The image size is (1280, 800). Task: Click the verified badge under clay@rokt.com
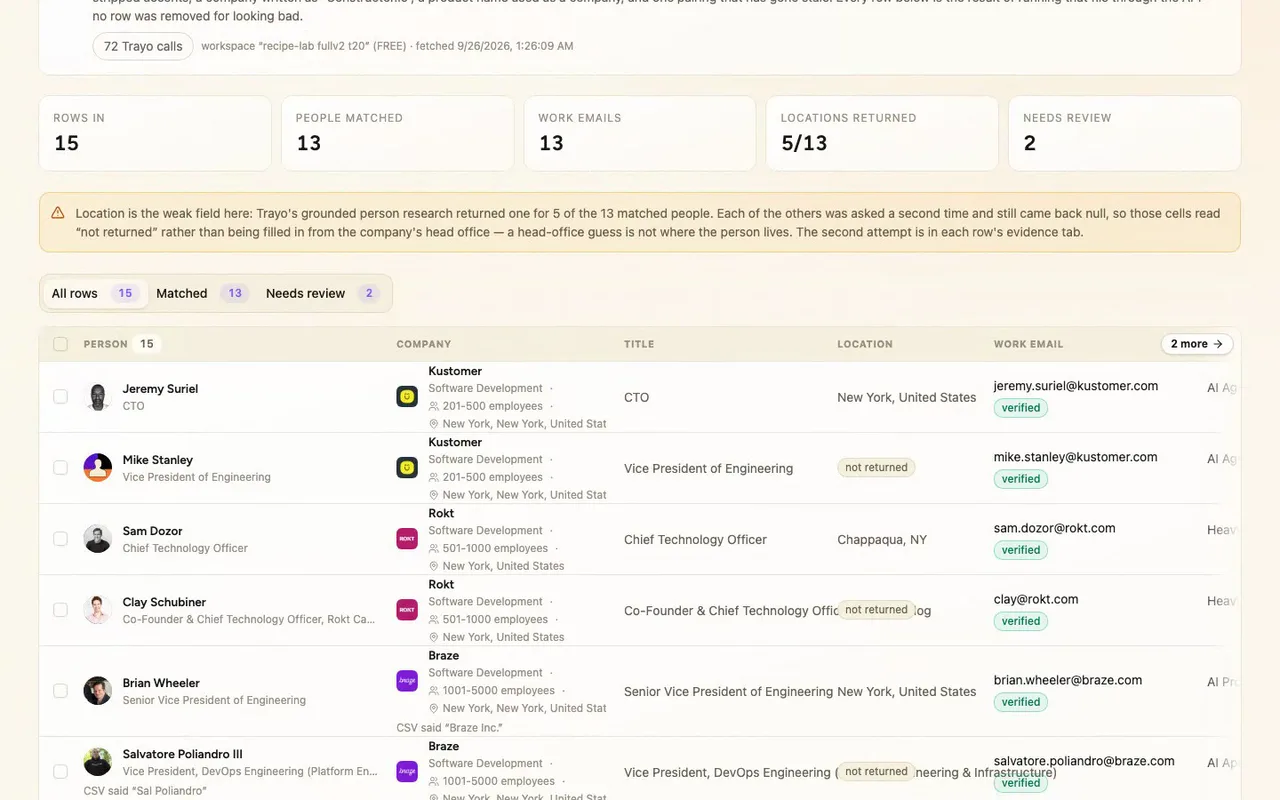click(x=1021, y=621)
